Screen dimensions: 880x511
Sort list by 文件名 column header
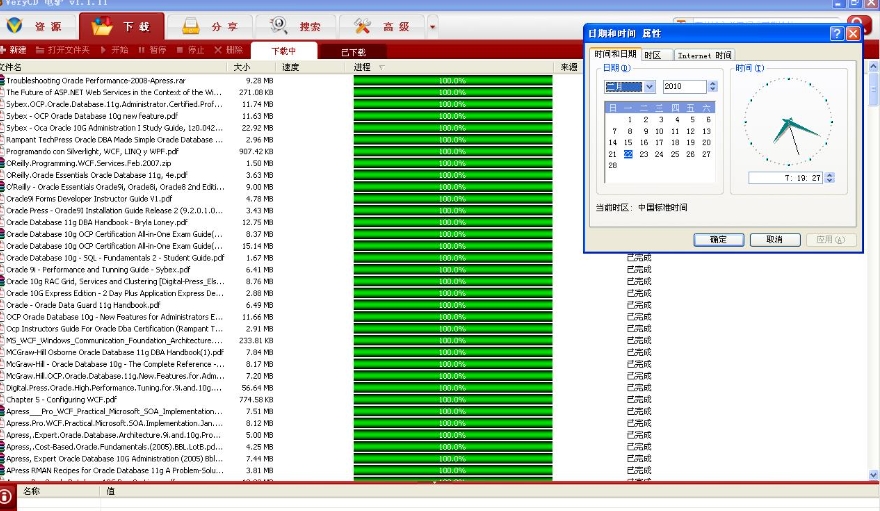point(112,67)
